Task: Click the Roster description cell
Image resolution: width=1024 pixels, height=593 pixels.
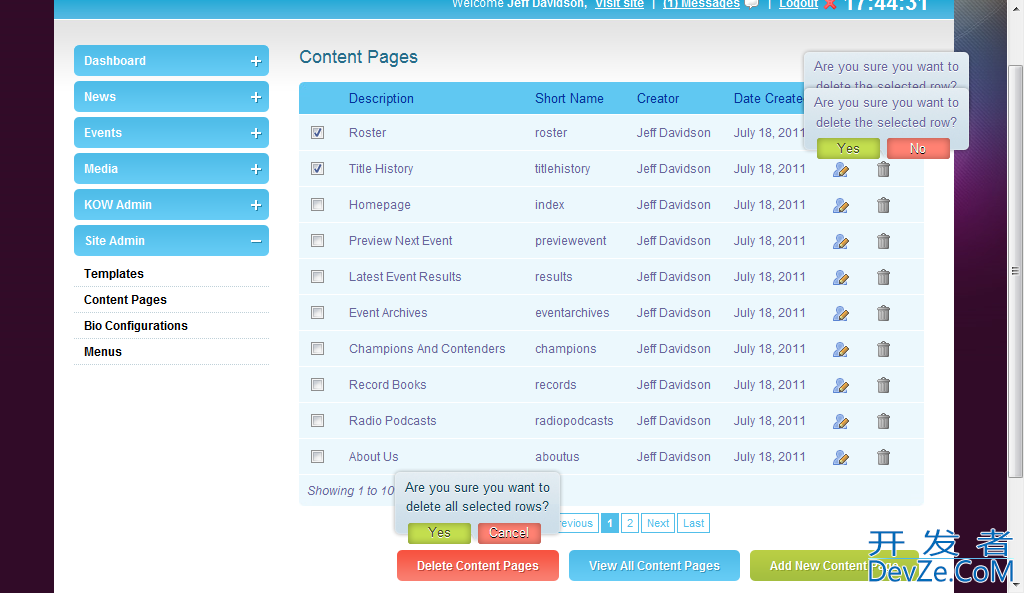Action: [x=367, y=133]
